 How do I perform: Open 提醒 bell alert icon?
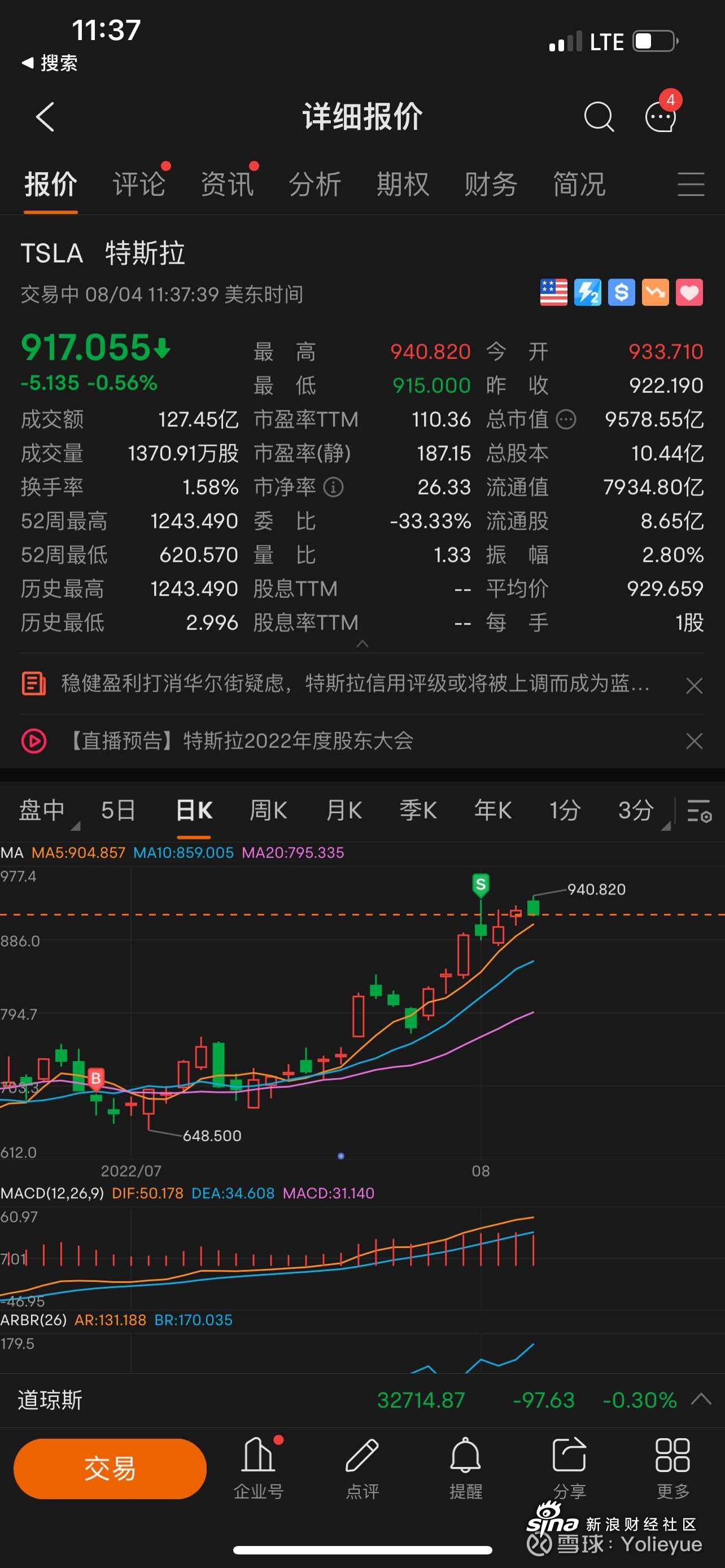(x=466, y=1468)
